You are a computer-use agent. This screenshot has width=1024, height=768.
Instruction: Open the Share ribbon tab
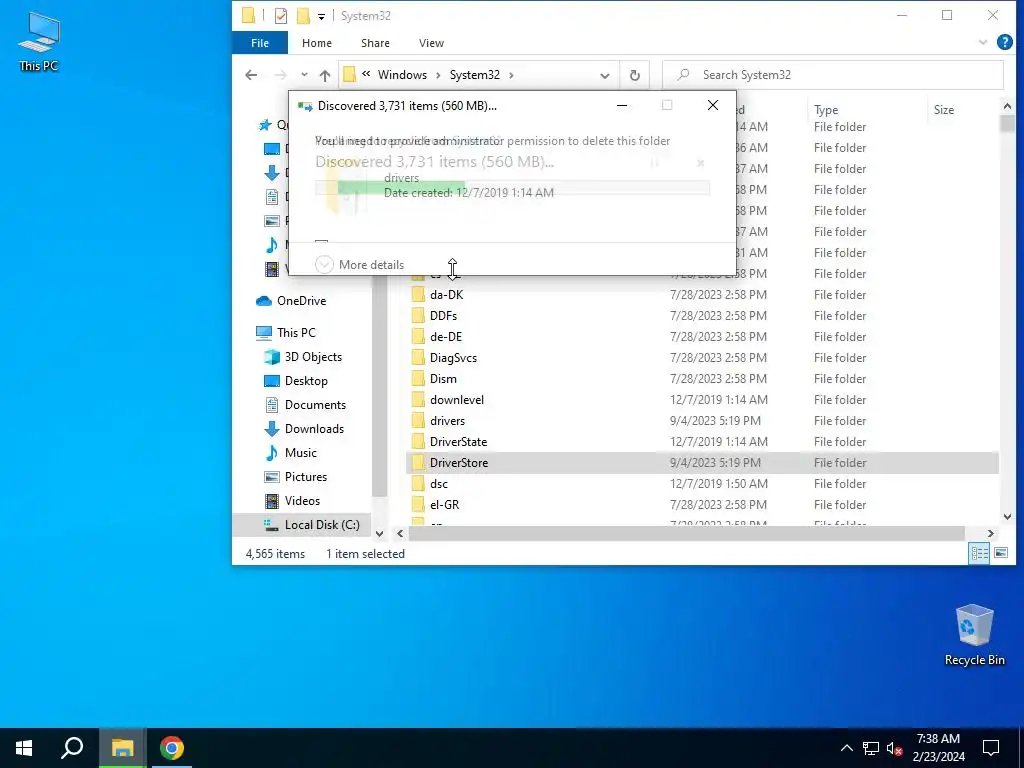(x=376, y=43)
